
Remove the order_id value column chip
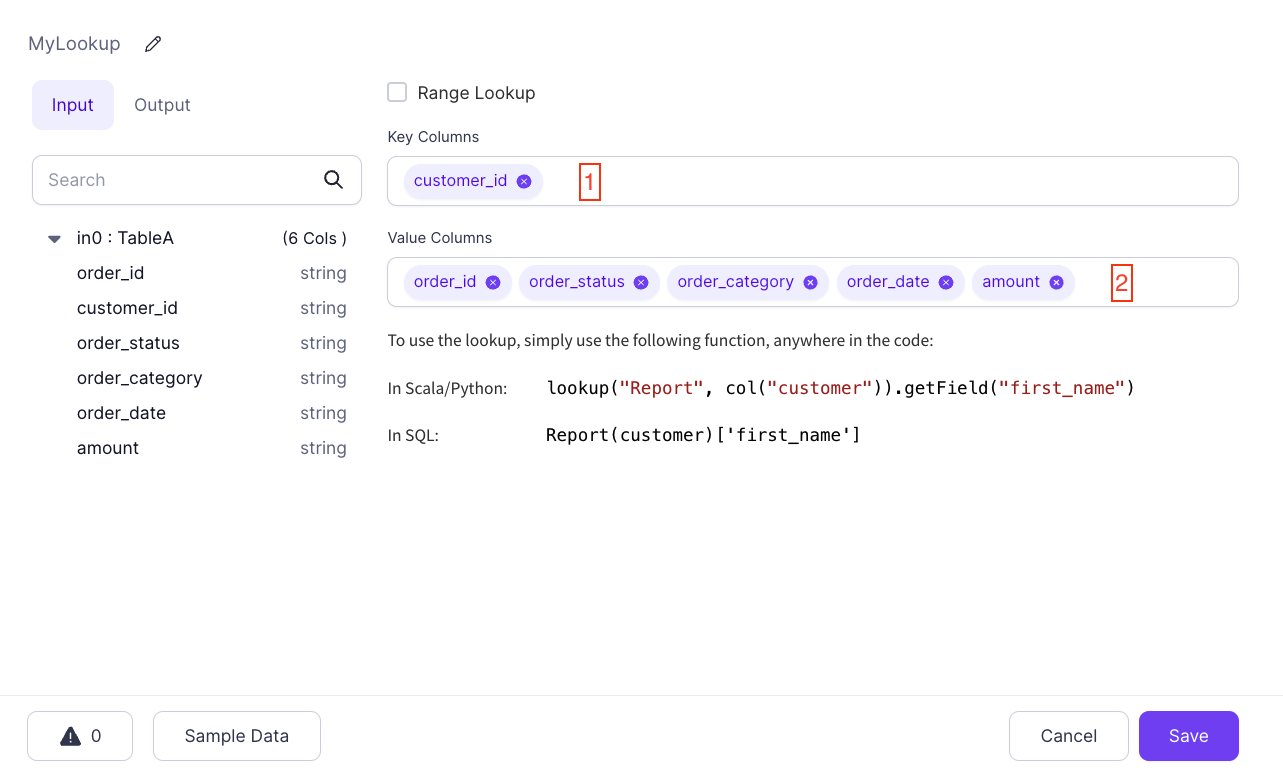click(492, 282)
